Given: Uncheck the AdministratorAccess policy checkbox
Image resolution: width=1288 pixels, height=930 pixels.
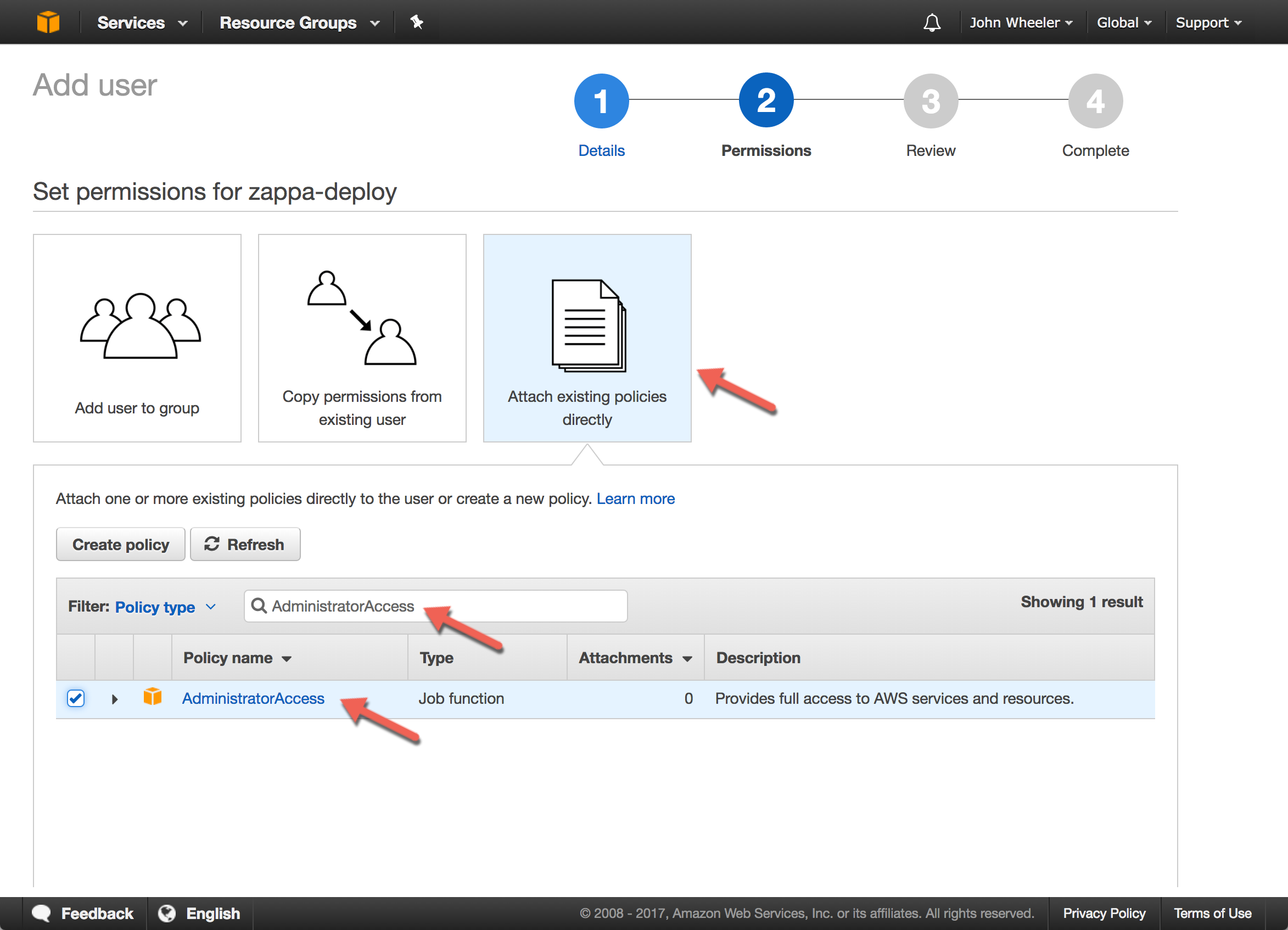Looking at the screenshot, I should [76, 698].
